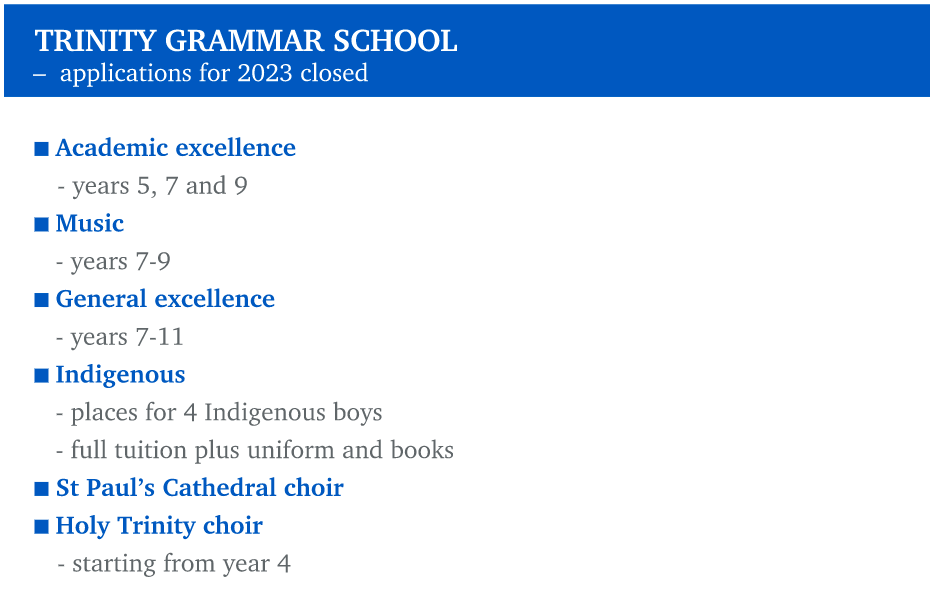Open the Indigenous scholarship link

point(120,375)
